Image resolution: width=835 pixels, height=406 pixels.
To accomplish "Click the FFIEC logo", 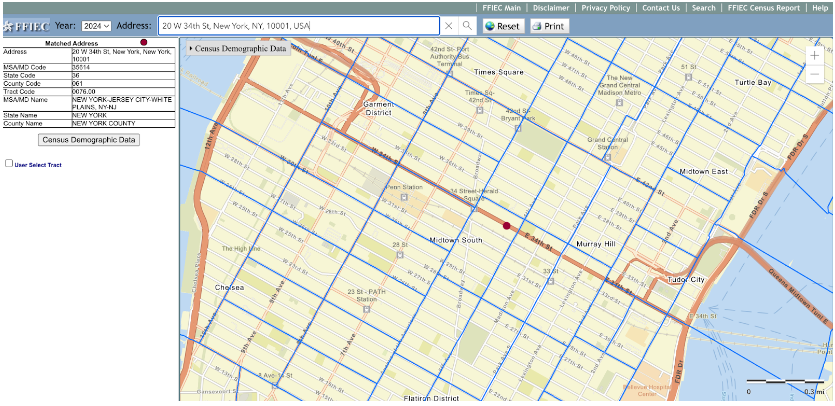I will 26,26.
